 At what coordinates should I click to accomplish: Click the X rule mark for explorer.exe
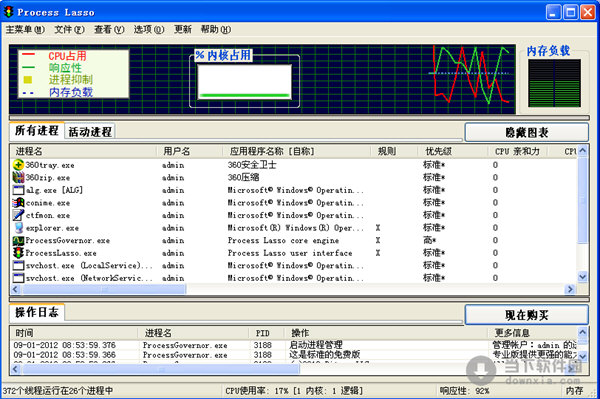pyautogui.click(x=378, y=228)
